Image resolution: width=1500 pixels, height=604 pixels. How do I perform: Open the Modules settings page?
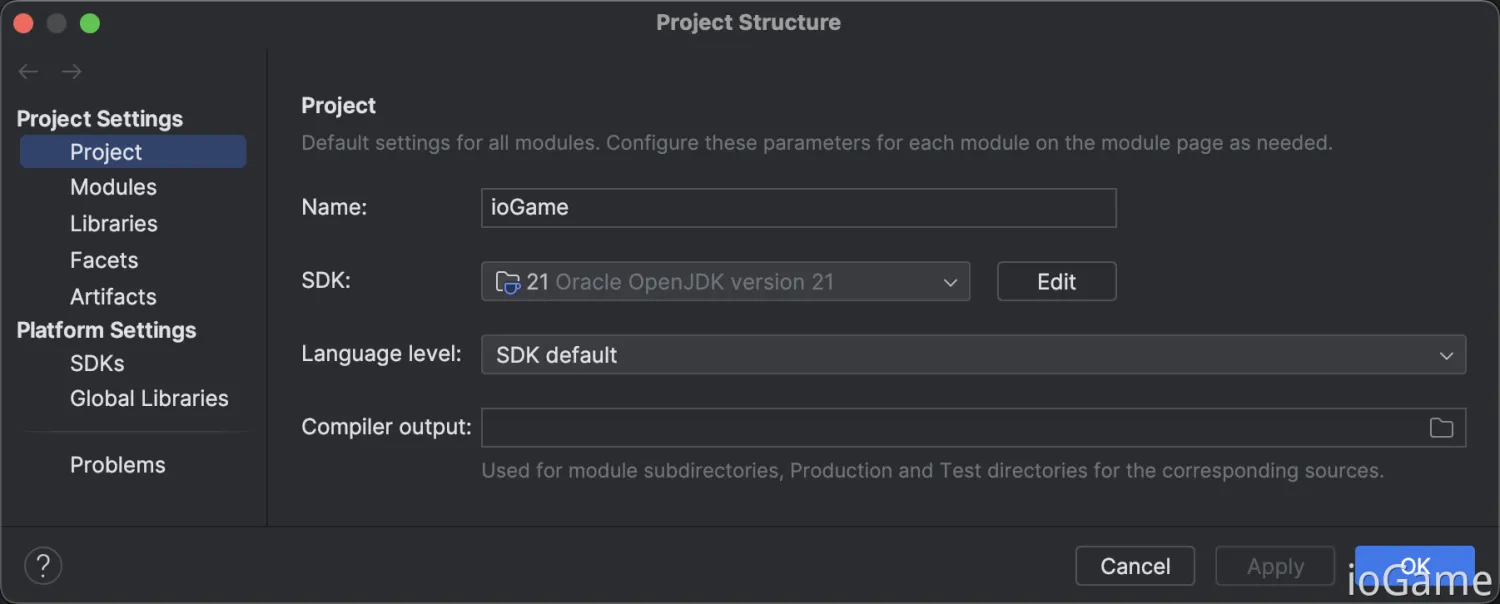click(113, 187)
